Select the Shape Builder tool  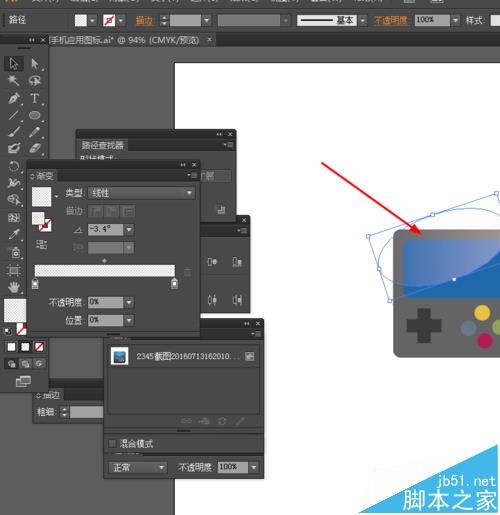[14, 200]
